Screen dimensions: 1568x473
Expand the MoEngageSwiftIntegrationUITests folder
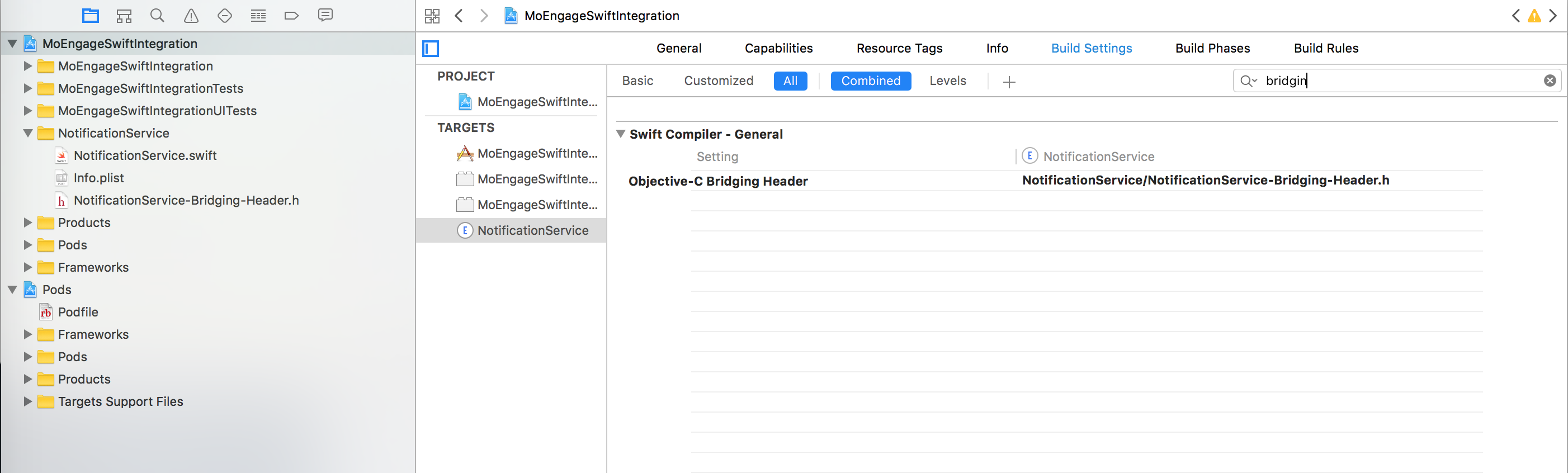(x=27, y=111)
